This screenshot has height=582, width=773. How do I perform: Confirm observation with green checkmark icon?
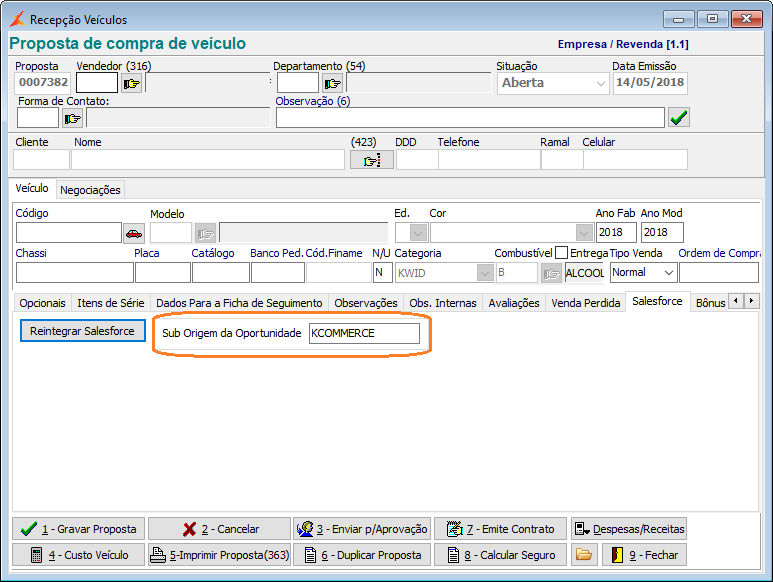[x=679, y=117]
